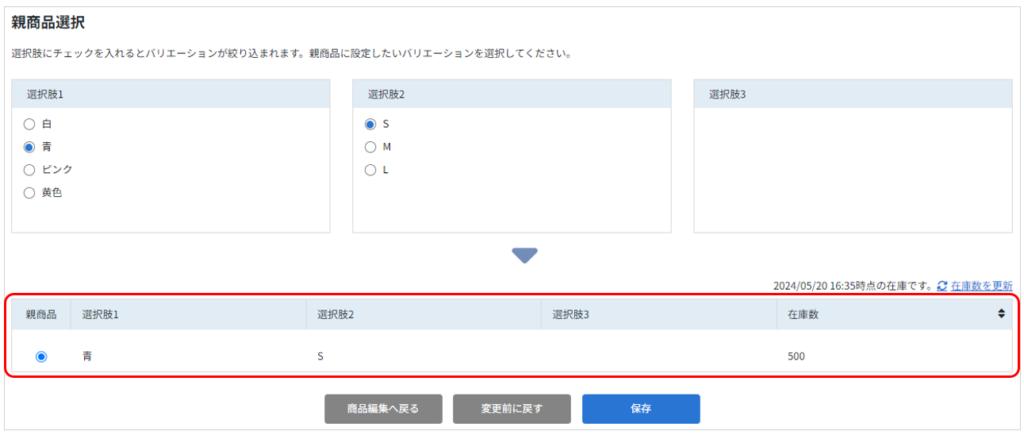The image size is (1024, 435).
Task: Click the blue 保存 button
Action: pos(641,409)
